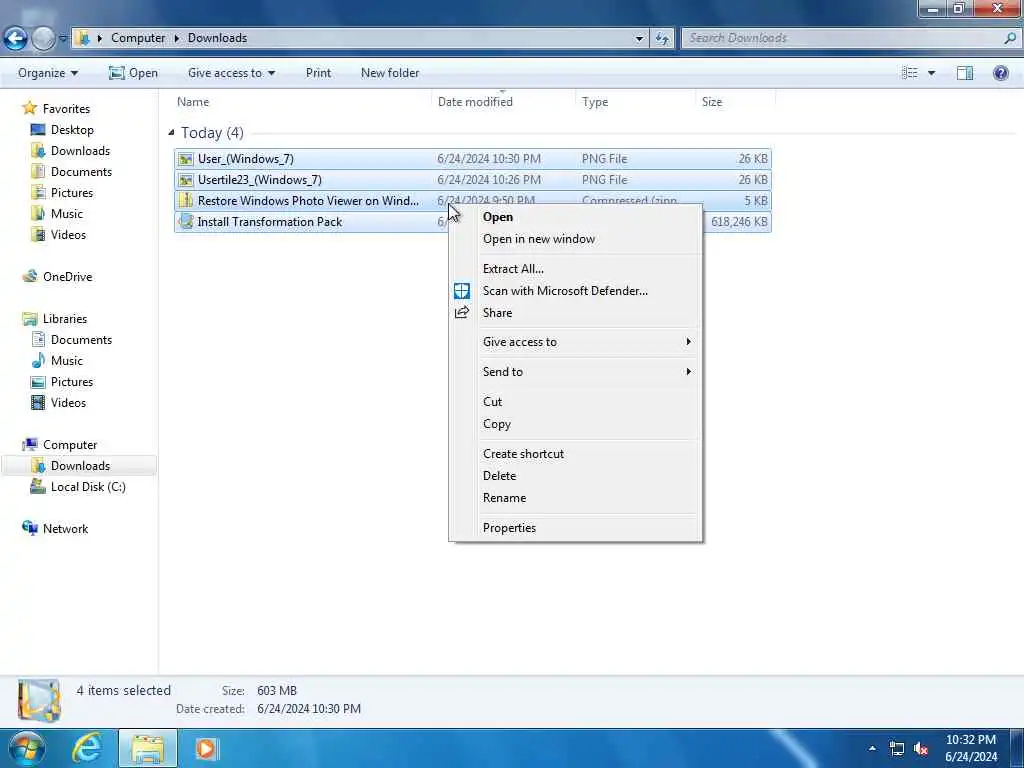Click the search magnifier icon
Image resolution: width=1024 pixels, height=768 pixels.
[x=1010, y=38]
